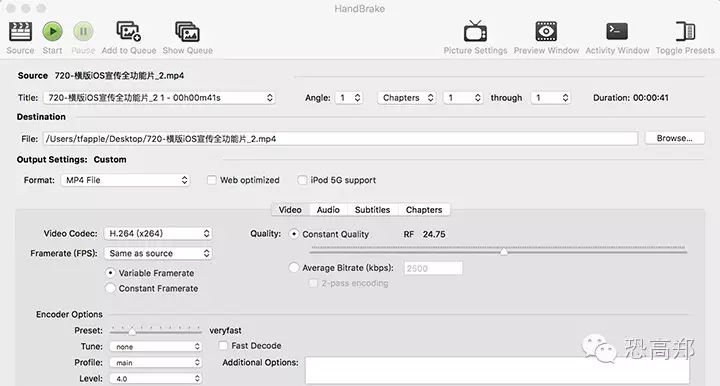This screenshot has width=720, height=386.
Task: Choose the Average Bitrate radio option
Action: [x=294, y=268]
